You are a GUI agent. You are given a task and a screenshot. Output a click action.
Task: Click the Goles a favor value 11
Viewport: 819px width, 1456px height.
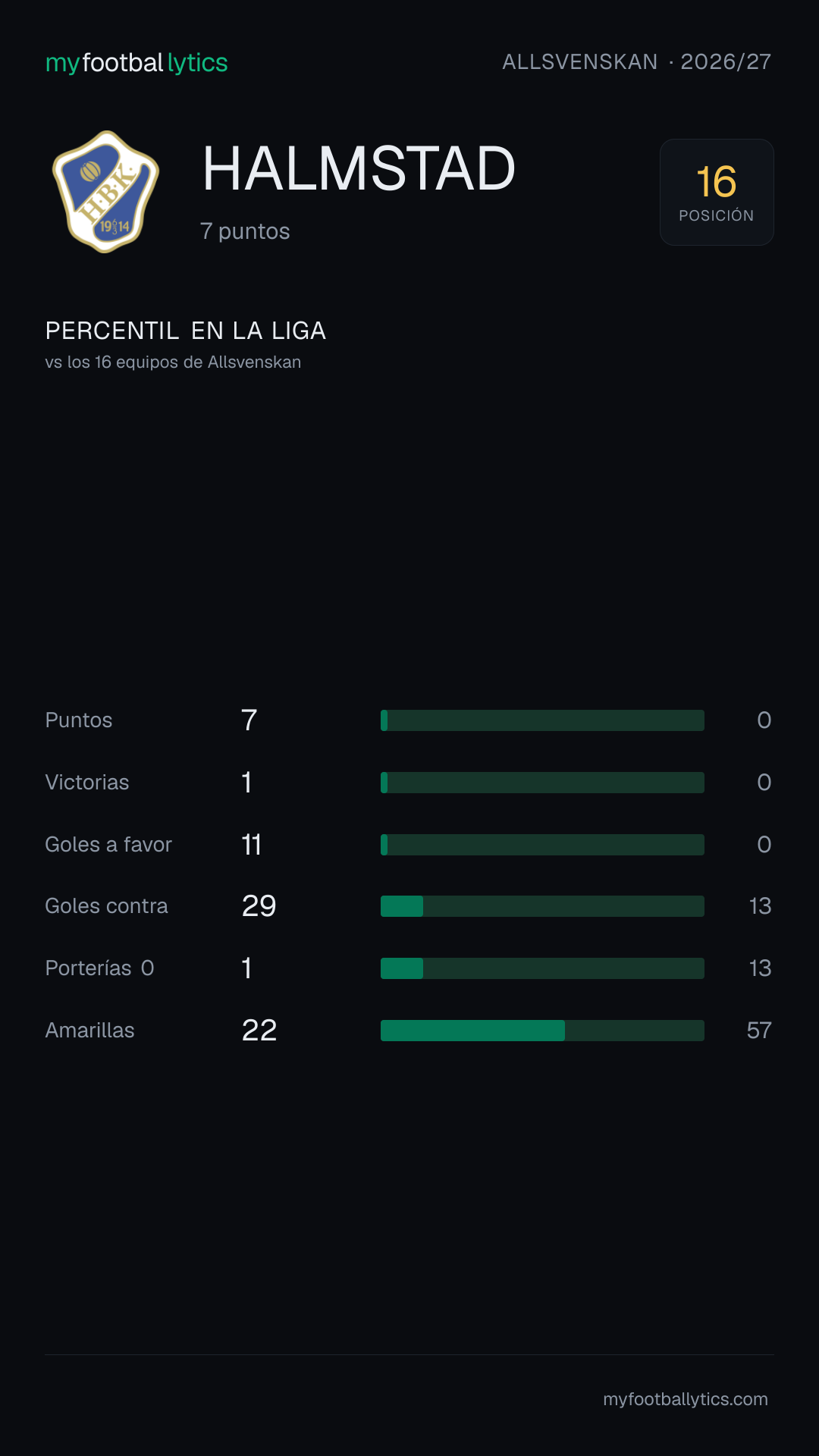click(x=251, y=845)
